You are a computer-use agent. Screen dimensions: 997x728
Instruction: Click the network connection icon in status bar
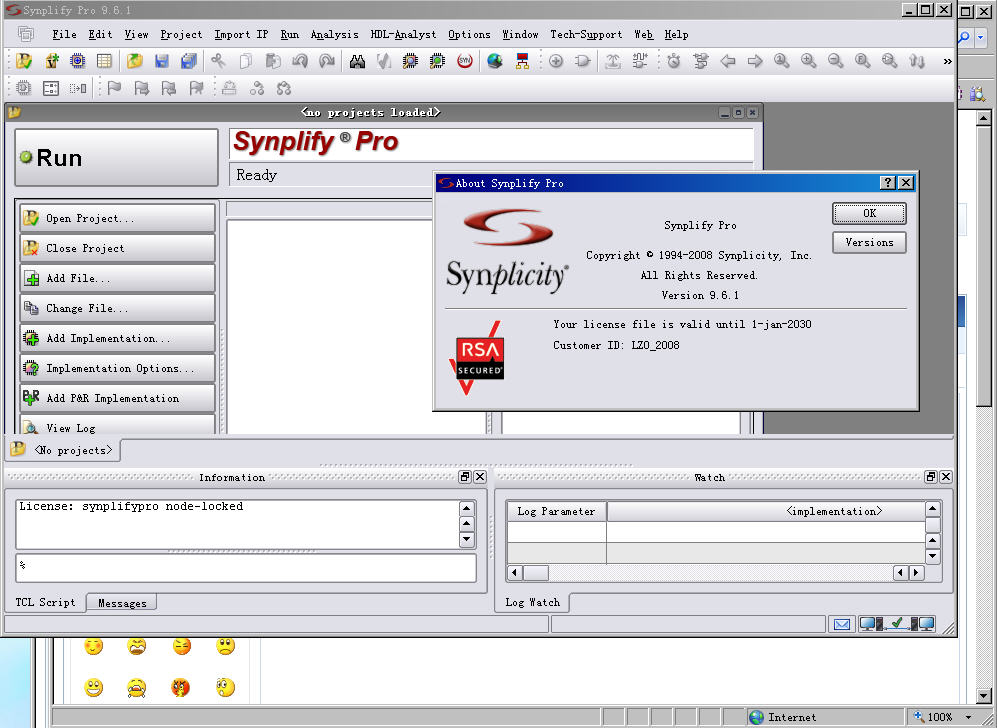897,624
